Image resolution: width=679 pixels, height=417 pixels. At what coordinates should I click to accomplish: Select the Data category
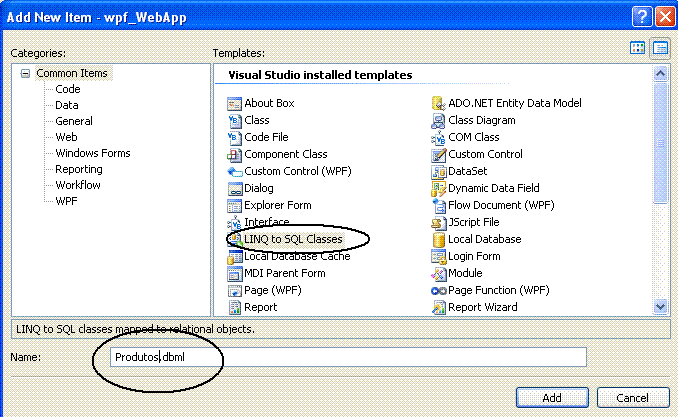67,105
